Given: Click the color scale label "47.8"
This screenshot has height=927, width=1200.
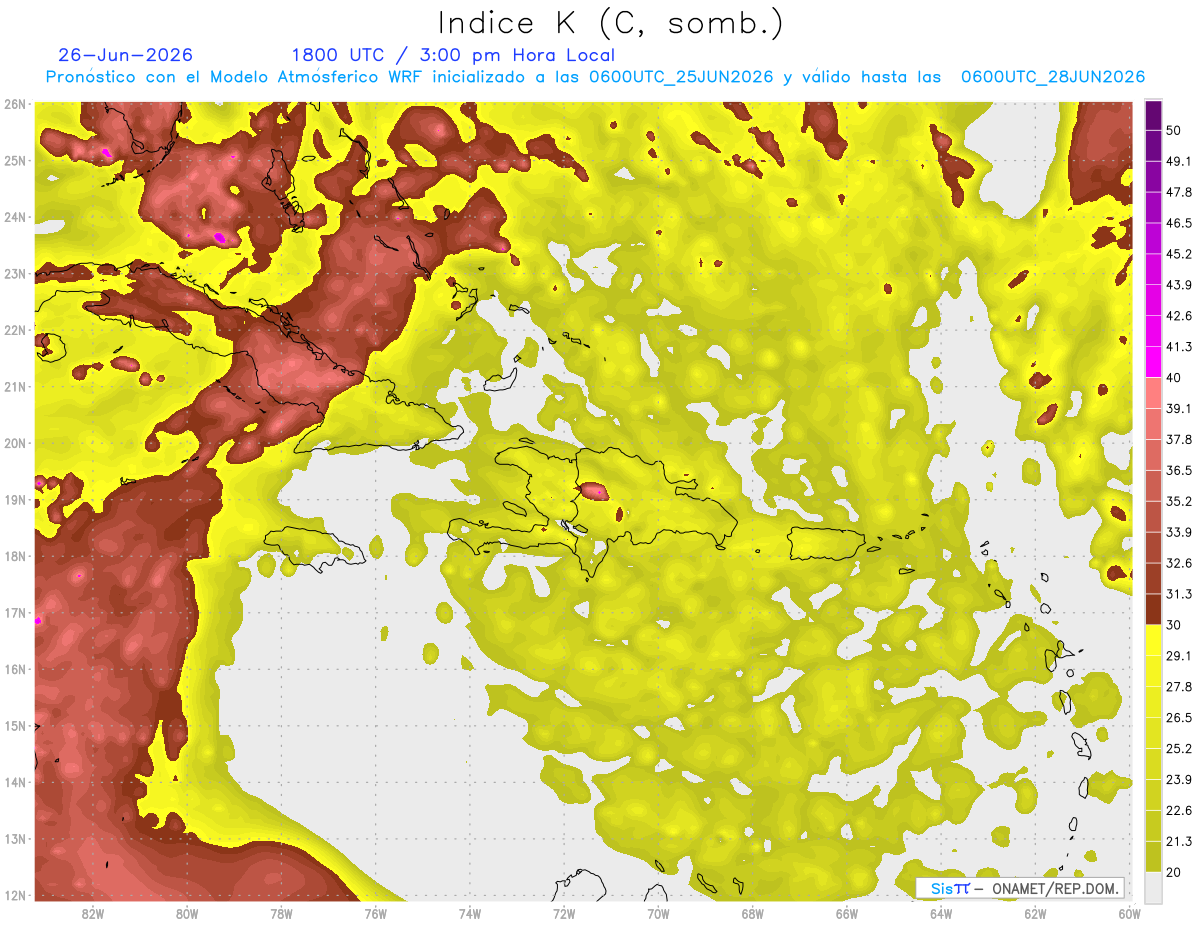Looking at the screenshot, I should 1179,192.
